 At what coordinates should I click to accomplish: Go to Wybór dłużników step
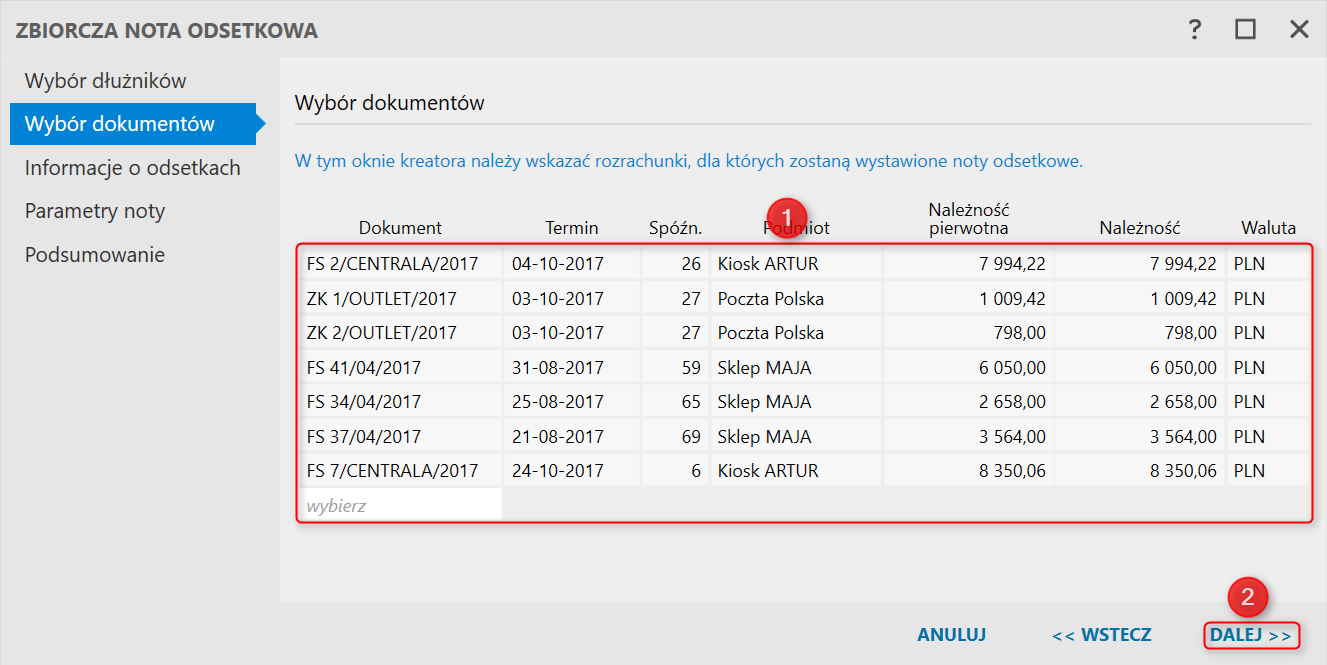click(105, 81)
